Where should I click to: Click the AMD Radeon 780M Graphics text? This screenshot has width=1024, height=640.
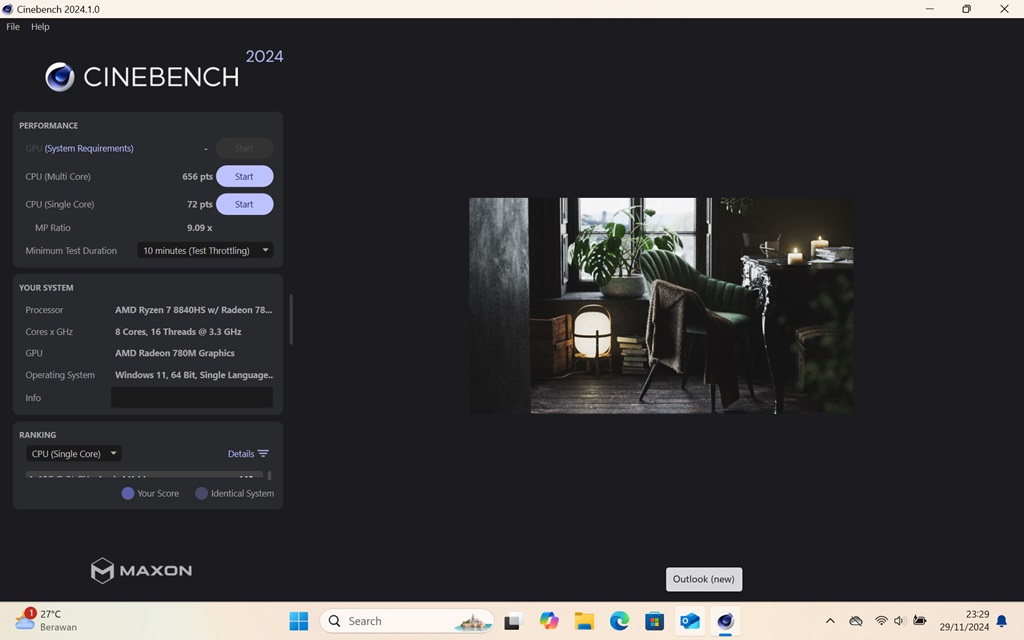174,353
